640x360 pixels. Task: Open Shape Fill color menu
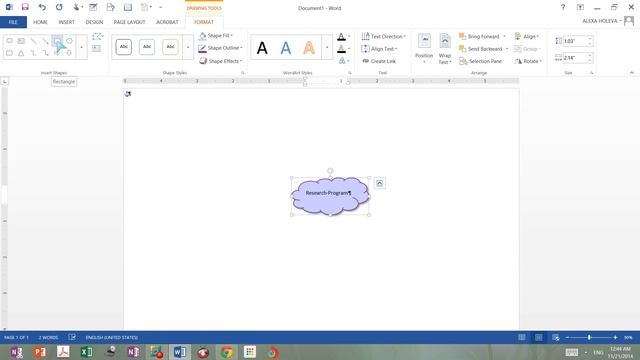pos(216,36)
